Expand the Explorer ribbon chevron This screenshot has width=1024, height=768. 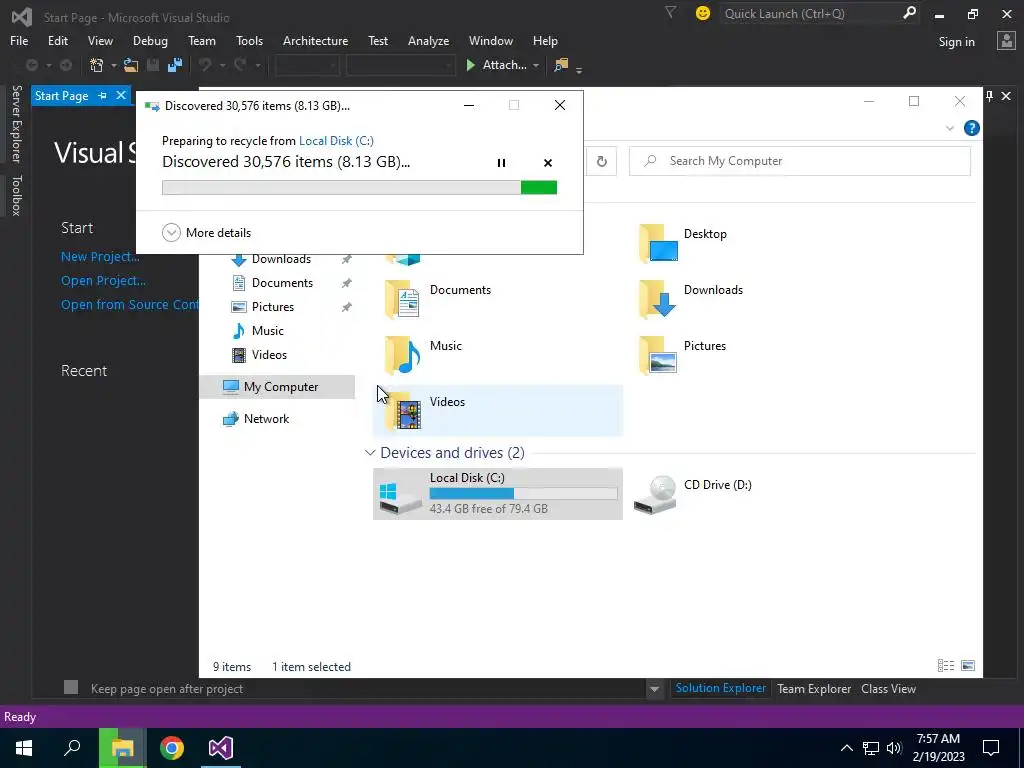coord(950,128)
